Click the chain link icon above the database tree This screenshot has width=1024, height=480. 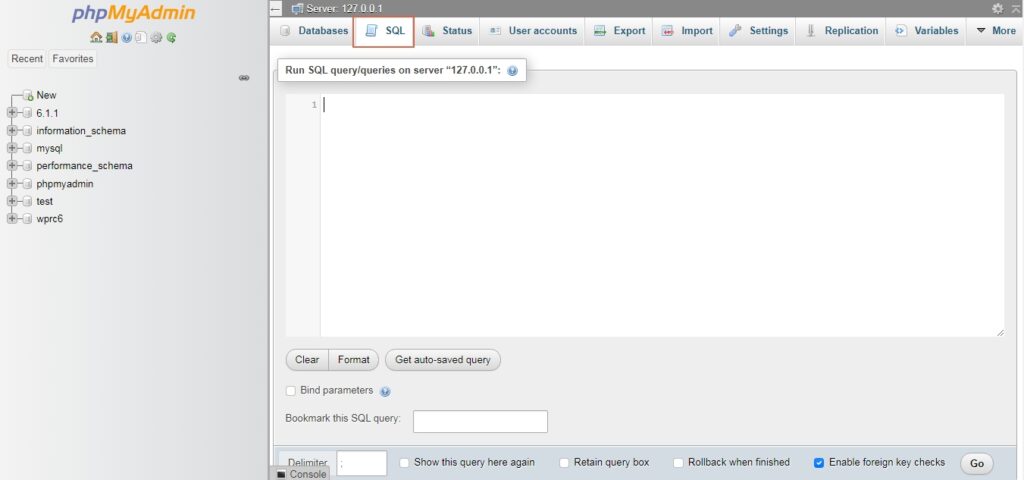tap(244, 78)
